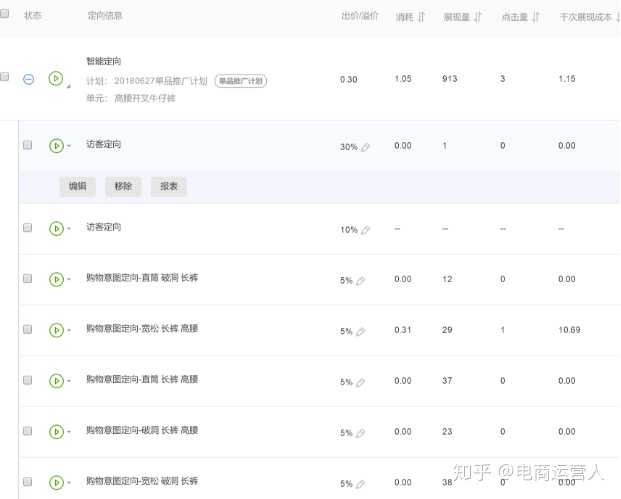Click CPM value 10.69

tap(569, 330)
